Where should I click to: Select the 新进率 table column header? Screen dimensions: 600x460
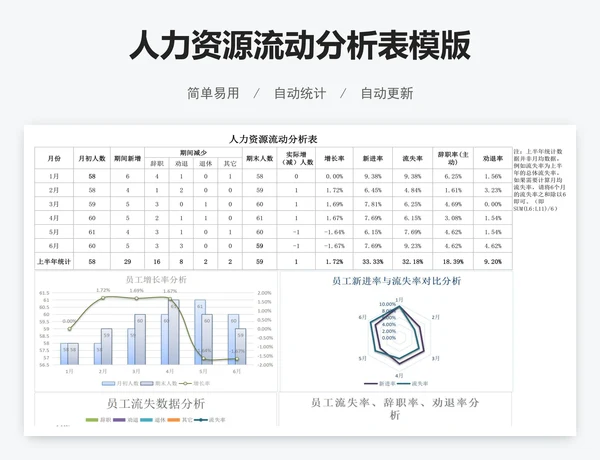click(x=373, y=158)
